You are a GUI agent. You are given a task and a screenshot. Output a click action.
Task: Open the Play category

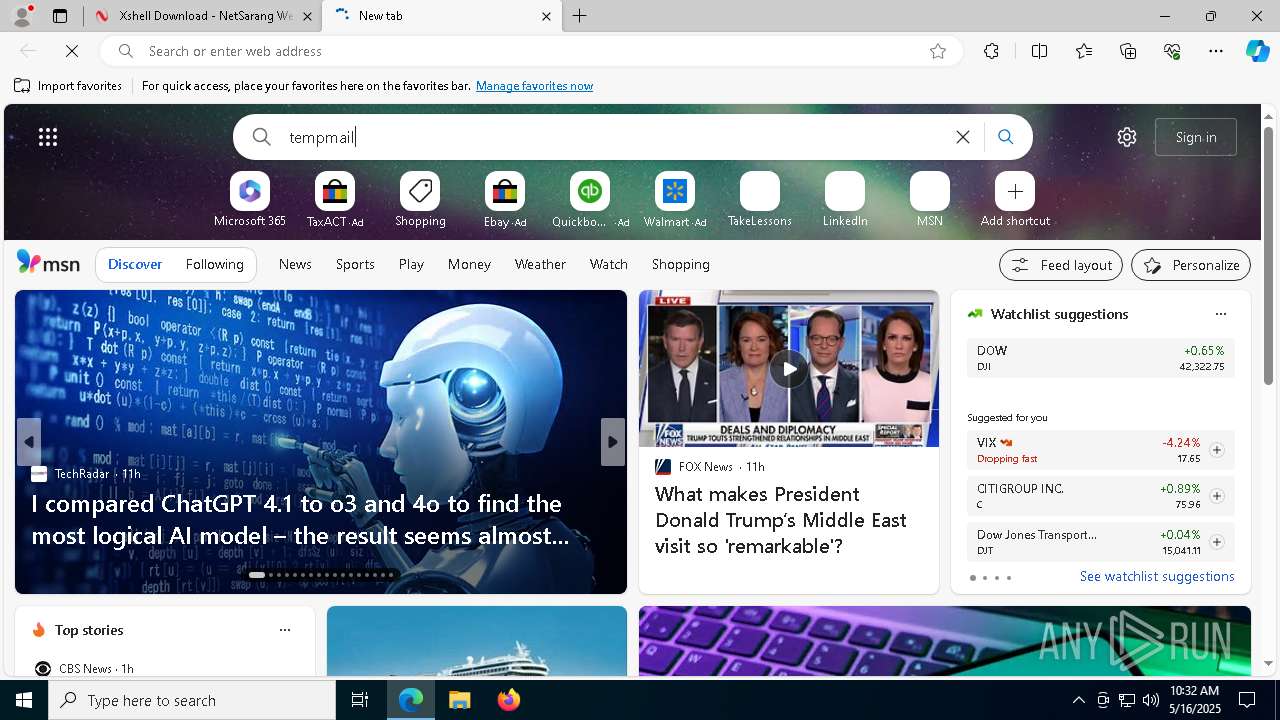point(411,264)
